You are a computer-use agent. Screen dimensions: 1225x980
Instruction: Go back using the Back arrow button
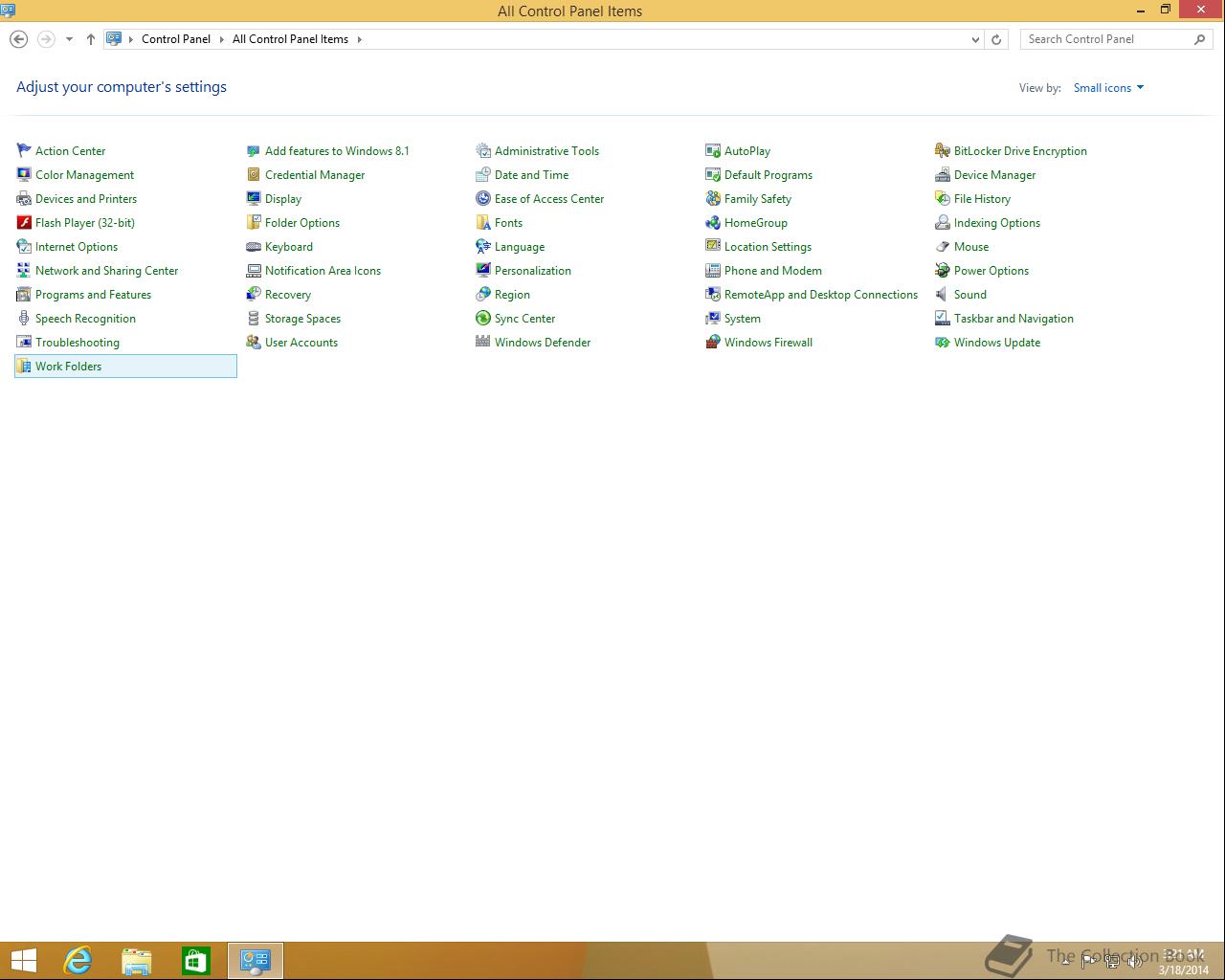click(18, 39)
